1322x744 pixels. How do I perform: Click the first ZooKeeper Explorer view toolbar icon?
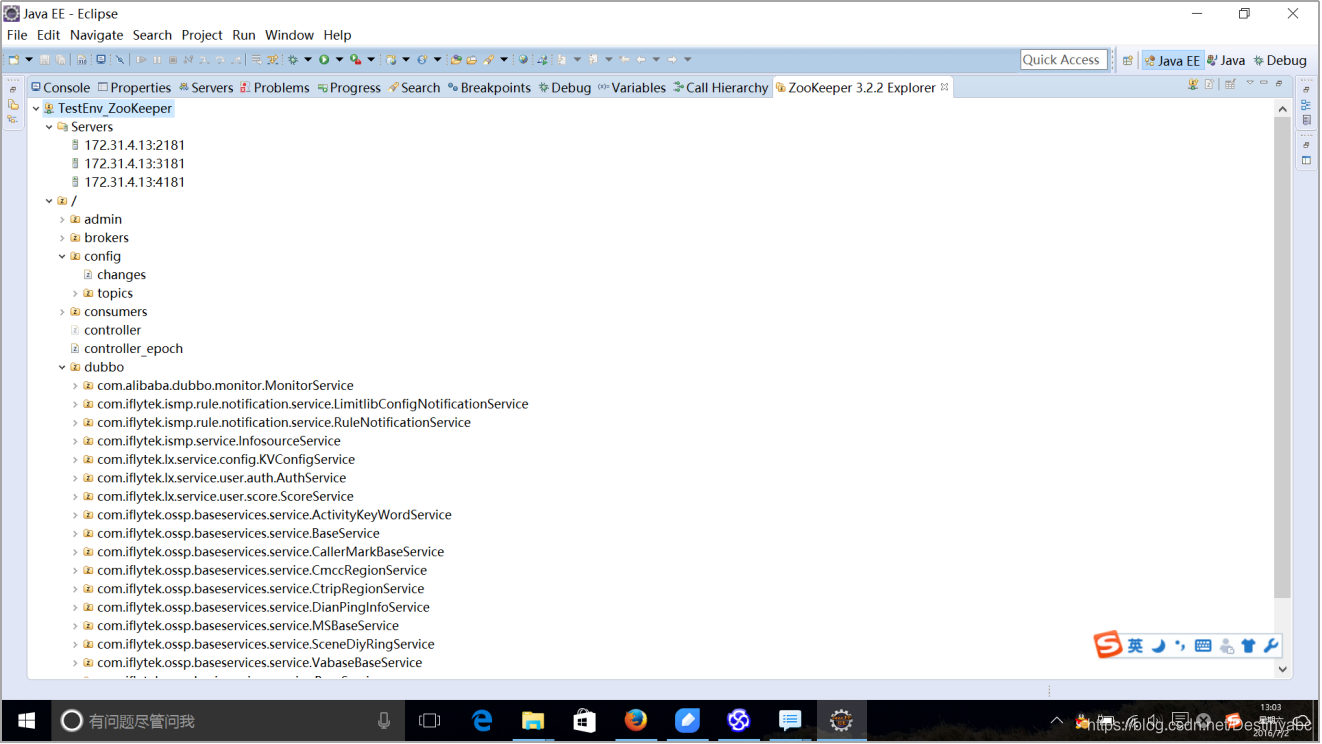[1193, 84]
